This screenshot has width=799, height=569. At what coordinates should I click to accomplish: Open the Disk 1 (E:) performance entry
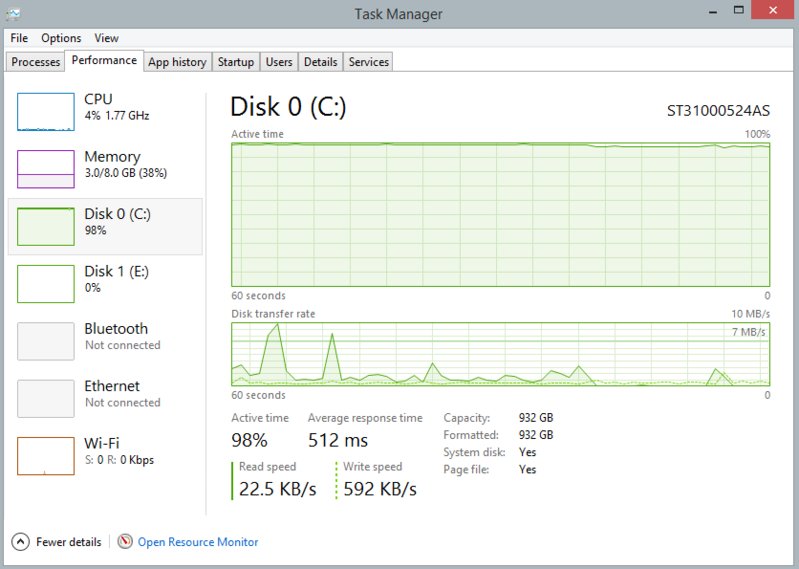tap(105, 284)
